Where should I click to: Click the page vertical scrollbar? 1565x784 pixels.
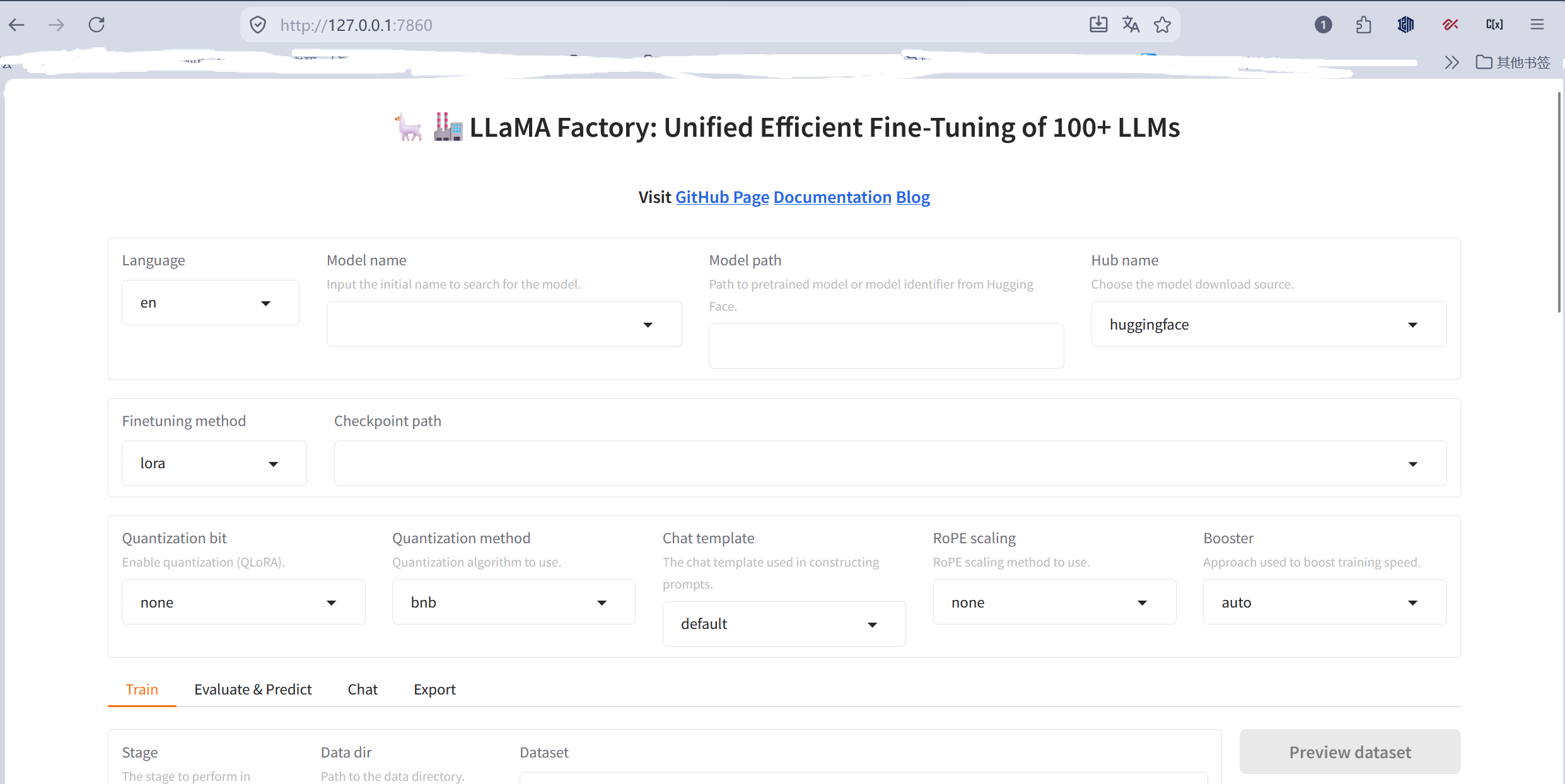point(1559,202)
